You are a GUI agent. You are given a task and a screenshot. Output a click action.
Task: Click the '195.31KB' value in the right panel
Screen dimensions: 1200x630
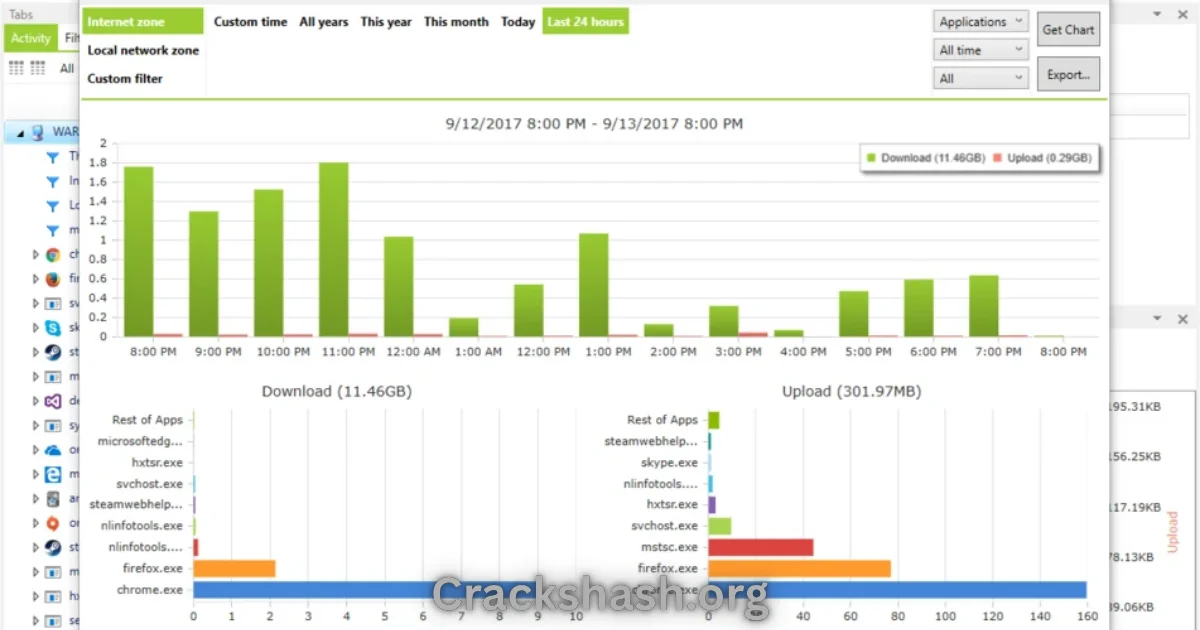[1135, 407]
